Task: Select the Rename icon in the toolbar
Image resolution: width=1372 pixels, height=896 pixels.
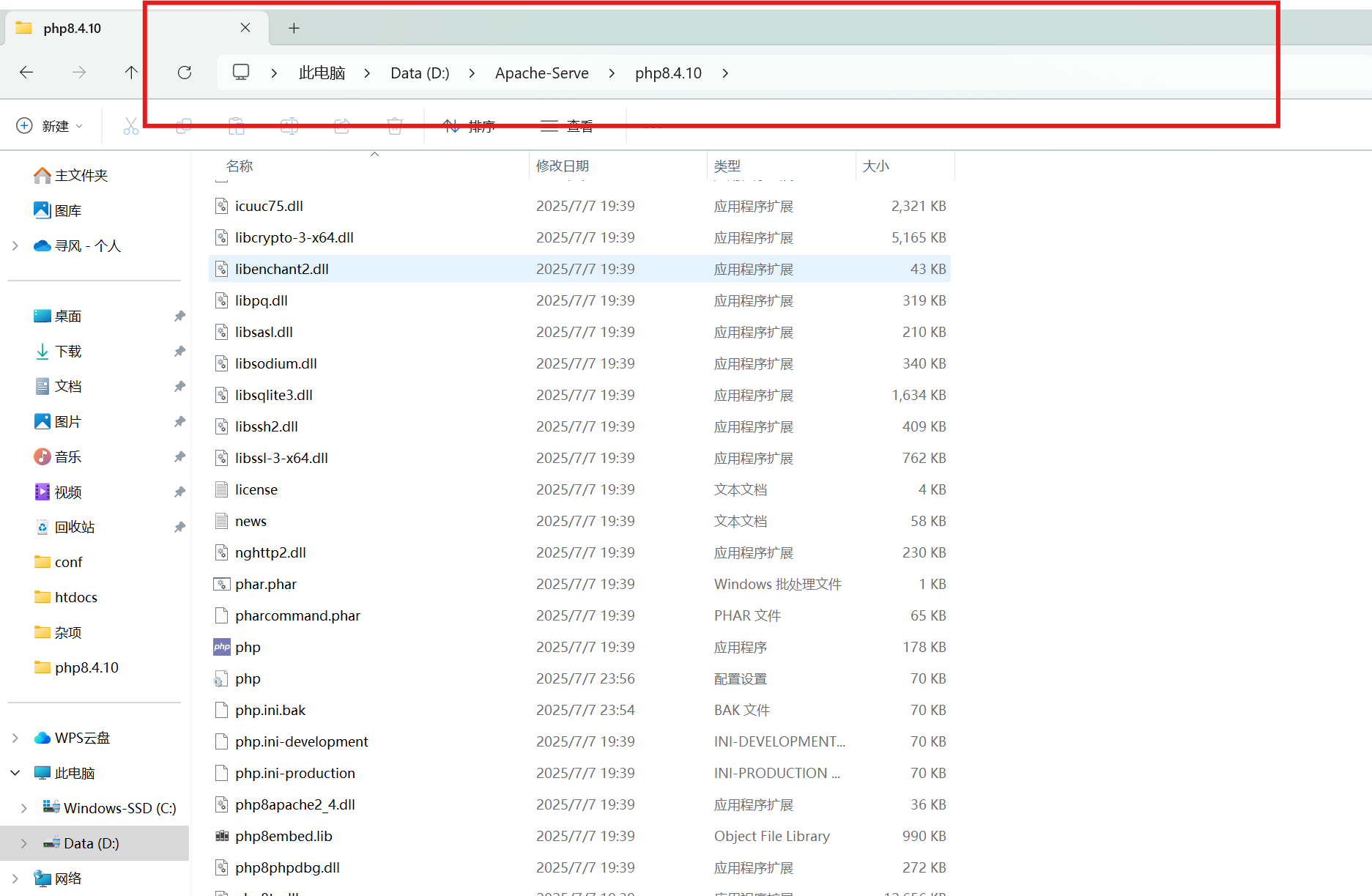Action: pyautogui.click(x=289, y=125)
